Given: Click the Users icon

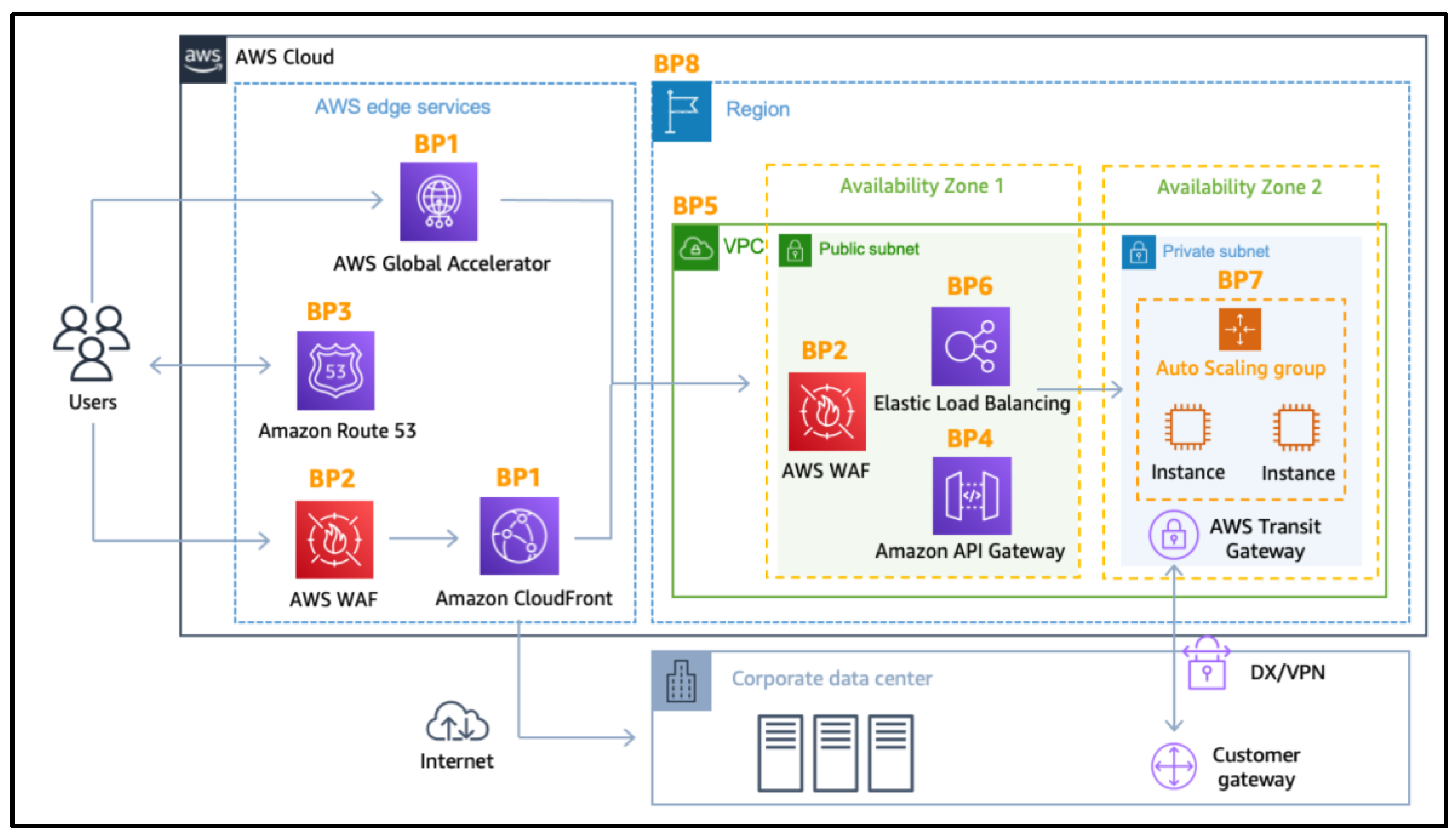Looking at the screenshot, I should pos(91,343).
